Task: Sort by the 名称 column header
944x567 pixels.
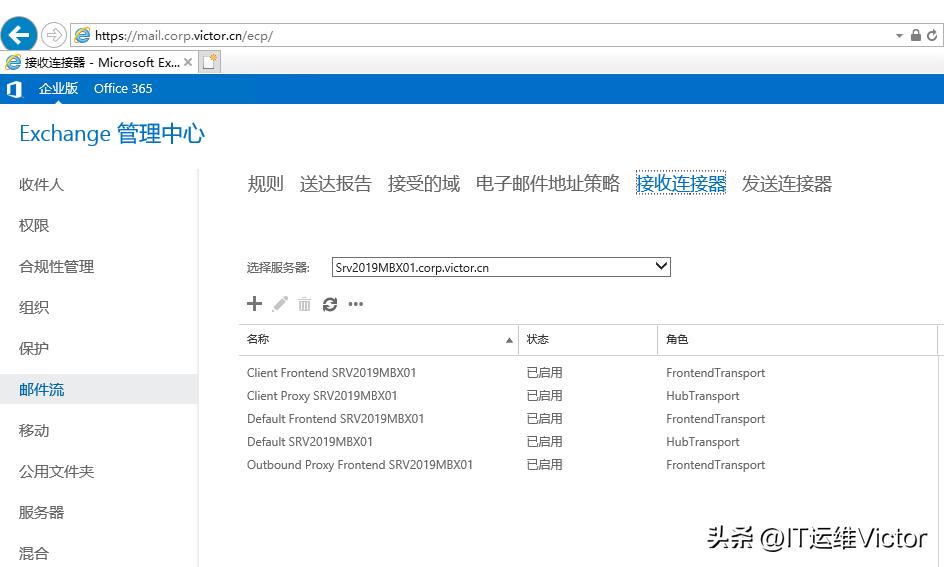Action: click(379, 339)
